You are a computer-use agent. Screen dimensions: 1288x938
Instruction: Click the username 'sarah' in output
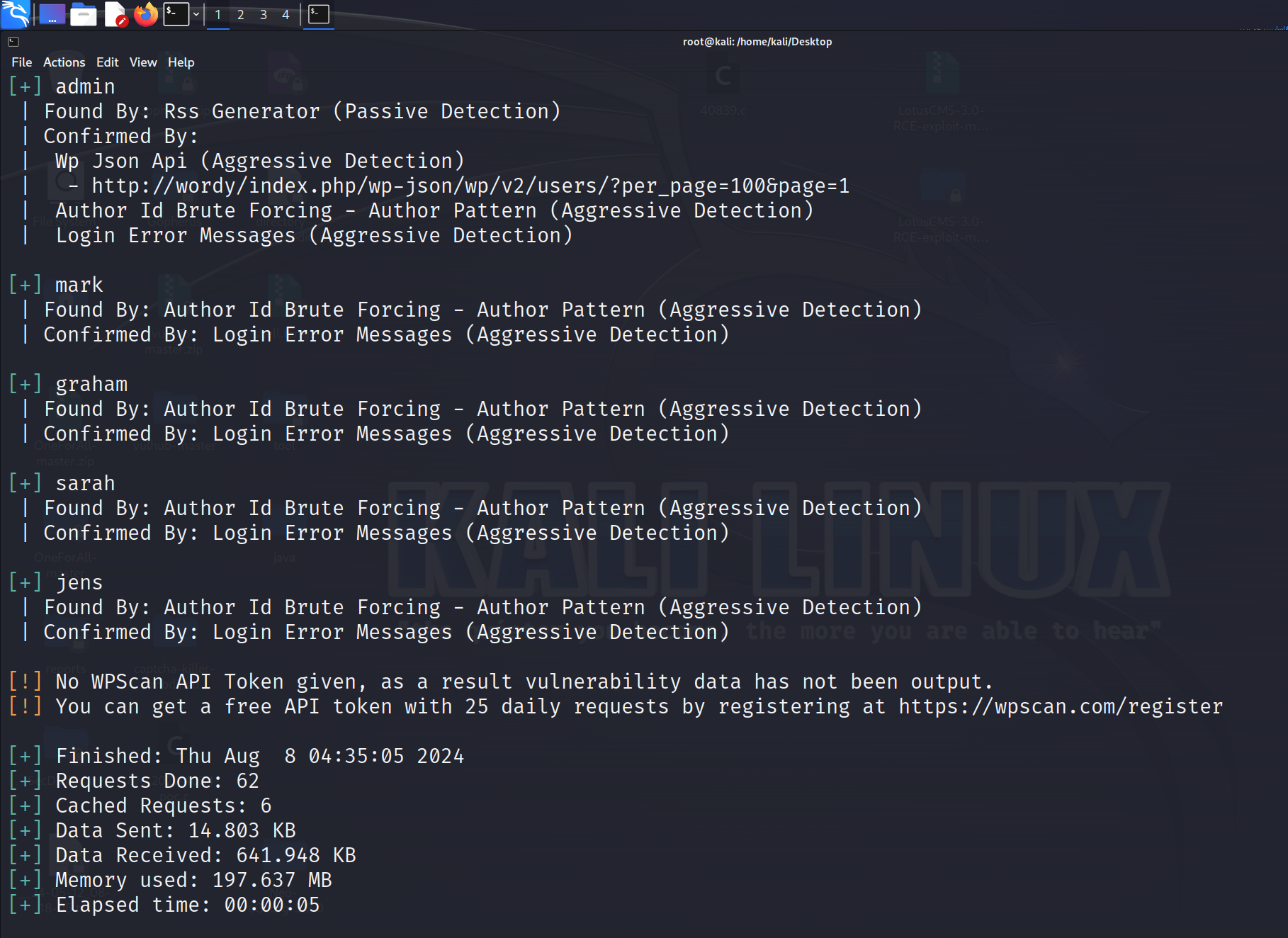pyautogui.click(x=85, y=483)
